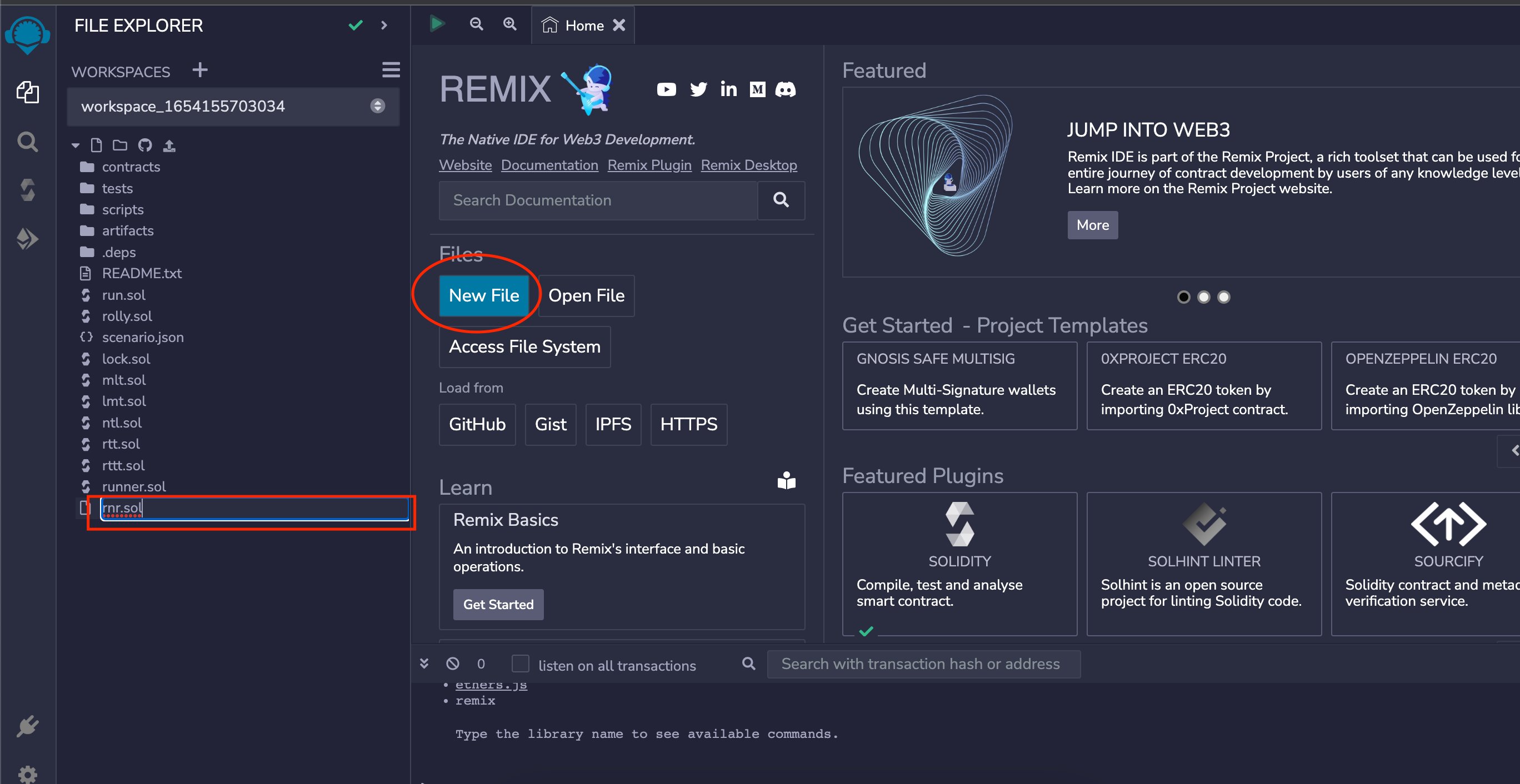1520x784 pixels.
Task: Click the clear console icon
Action: tap(453, 664)
